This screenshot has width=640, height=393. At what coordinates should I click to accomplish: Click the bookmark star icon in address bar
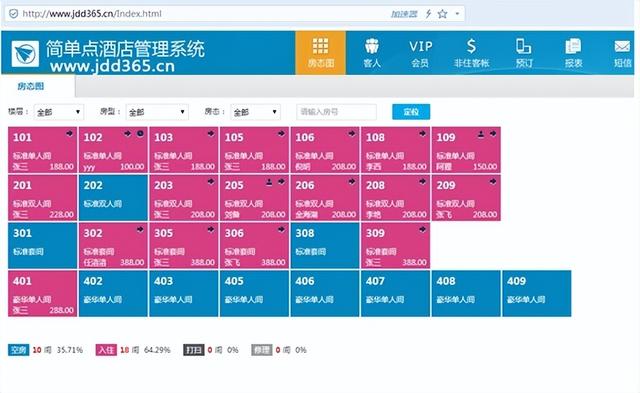[x=442, y=14]
